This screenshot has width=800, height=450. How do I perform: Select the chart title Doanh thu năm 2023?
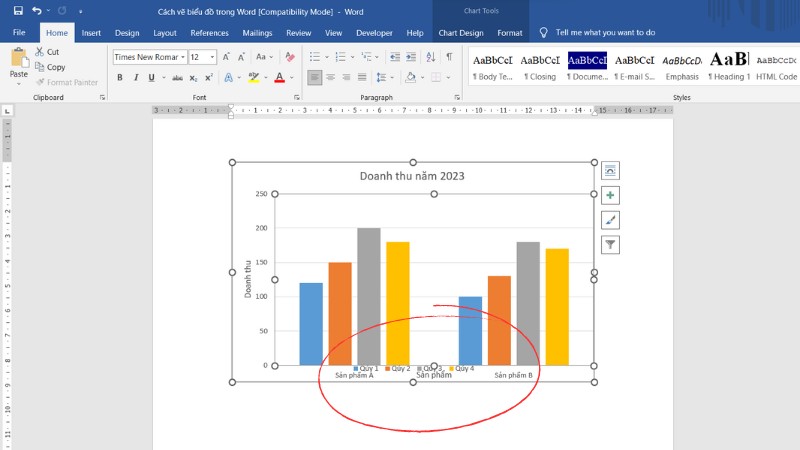pyautogui.click(x=412, y=176)
